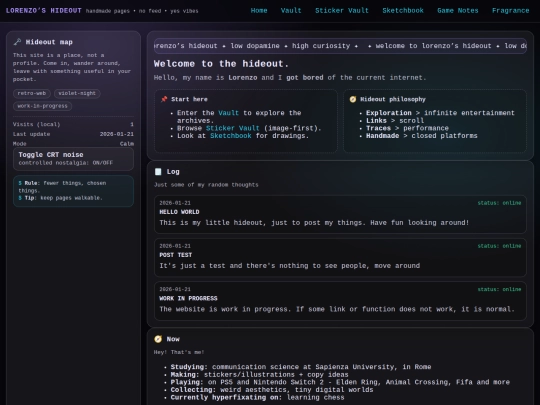Image resolution: width=540 pixels, height=405 pixels.
Task: Click the Currently hyperfixating on line
Action: tap(257, 397)
